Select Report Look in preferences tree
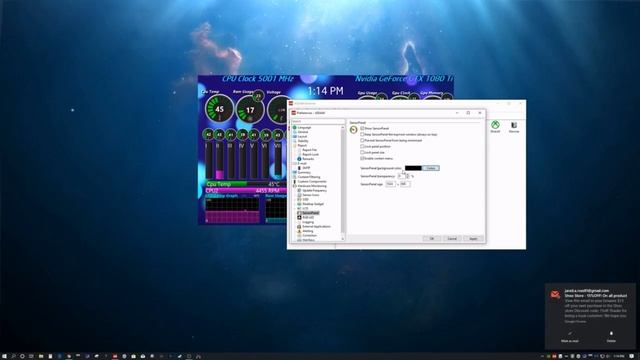This screenshot has height=360, width=640. [x=310, y=154]
